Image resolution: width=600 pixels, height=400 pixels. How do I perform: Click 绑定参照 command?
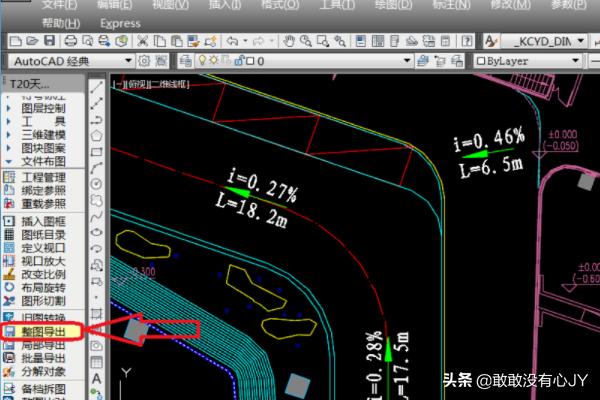click(43, 191)
